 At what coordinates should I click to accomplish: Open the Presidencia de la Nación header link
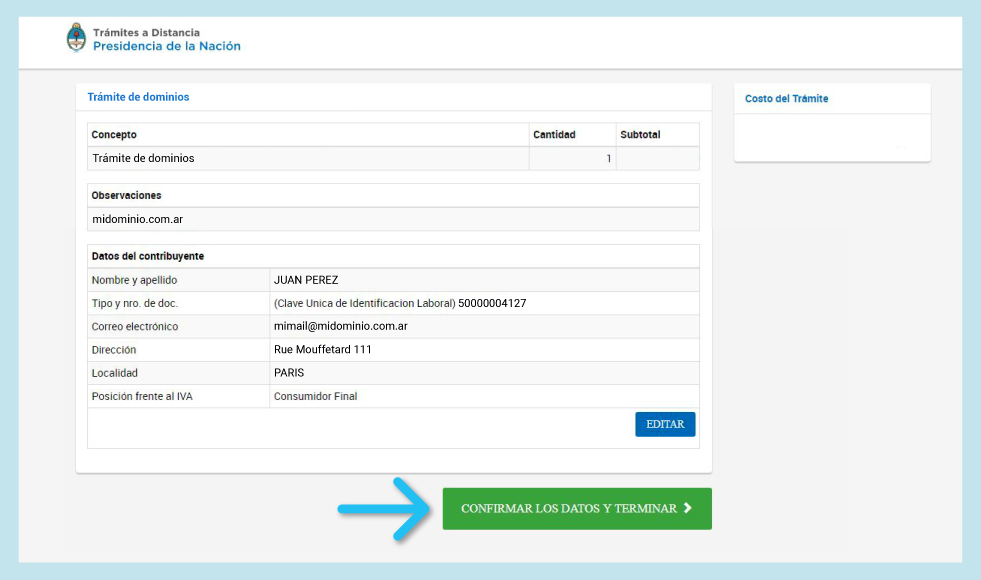tap(166, 46)
